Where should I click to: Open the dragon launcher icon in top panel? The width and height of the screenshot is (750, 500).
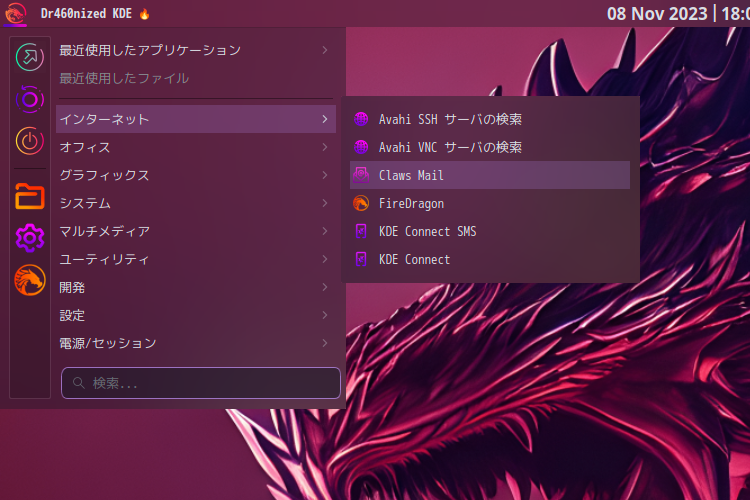tap(15, 13)
